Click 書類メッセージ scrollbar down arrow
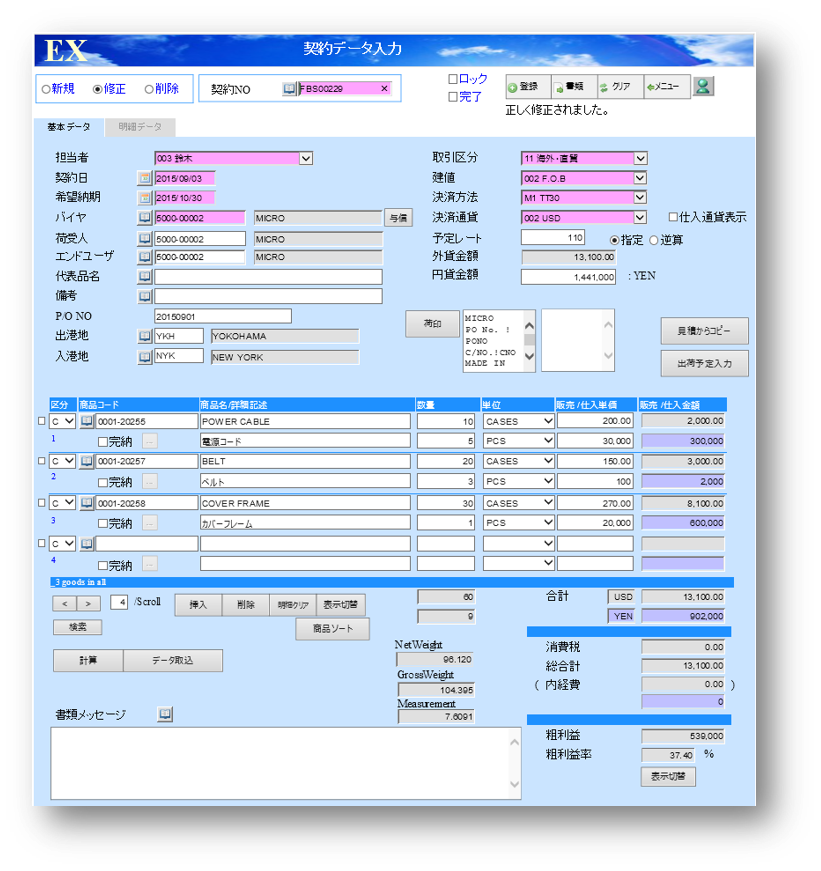Screen dimensions: 821x871 (x=514, y=784)
